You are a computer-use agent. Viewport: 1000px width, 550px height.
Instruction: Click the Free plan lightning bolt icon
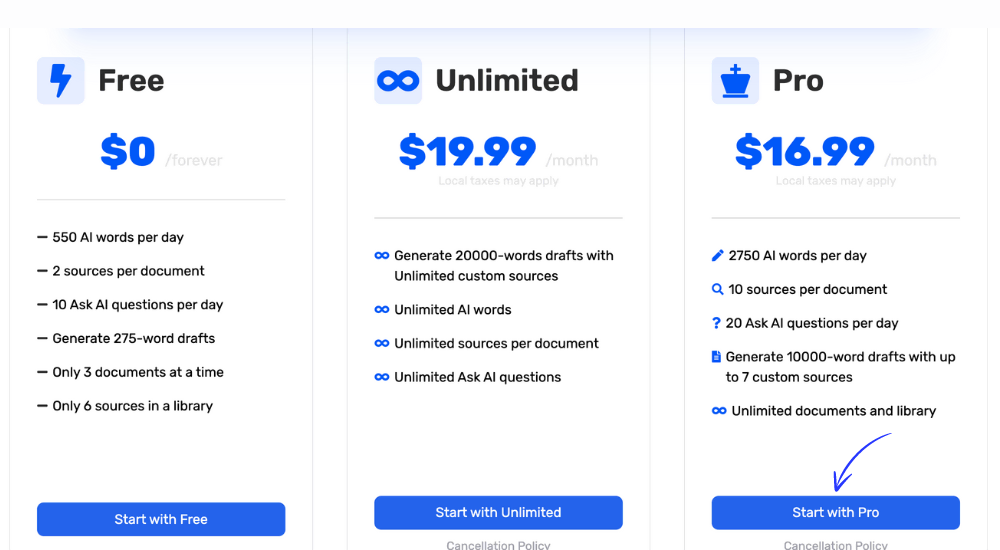click(61, 80)
